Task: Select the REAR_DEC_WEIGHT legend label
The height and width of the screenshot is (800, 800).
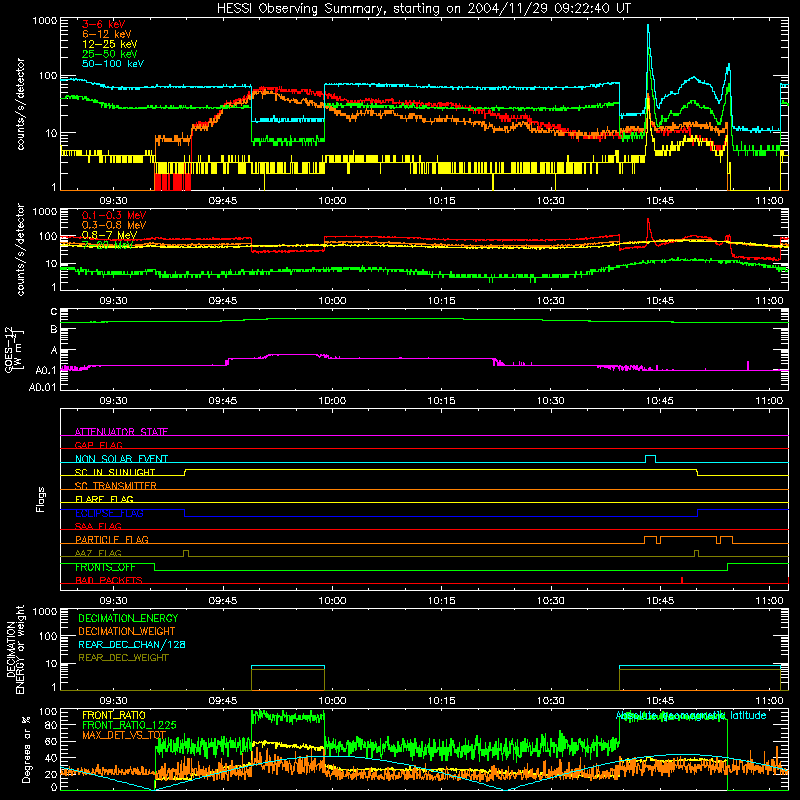Action: (x=123, y=658)
